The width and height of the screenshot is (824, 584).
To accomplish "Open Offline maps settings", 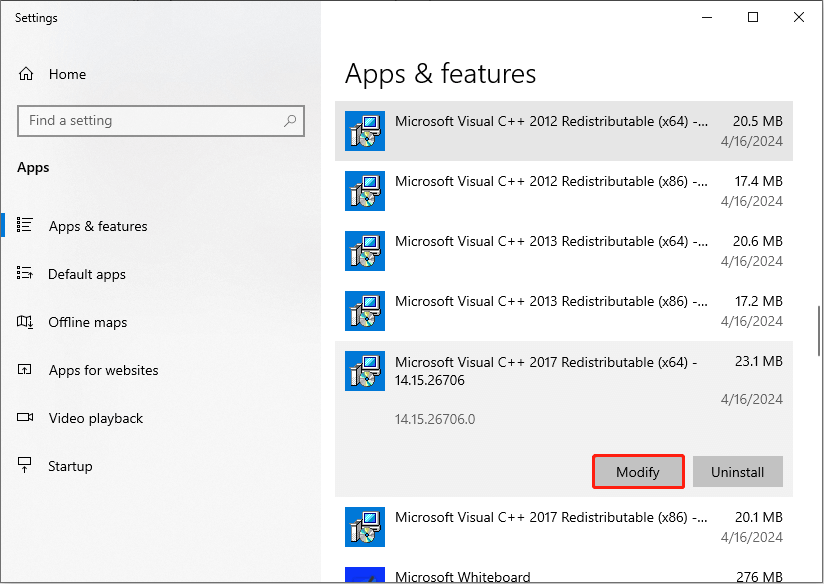I will click(161, 322).
